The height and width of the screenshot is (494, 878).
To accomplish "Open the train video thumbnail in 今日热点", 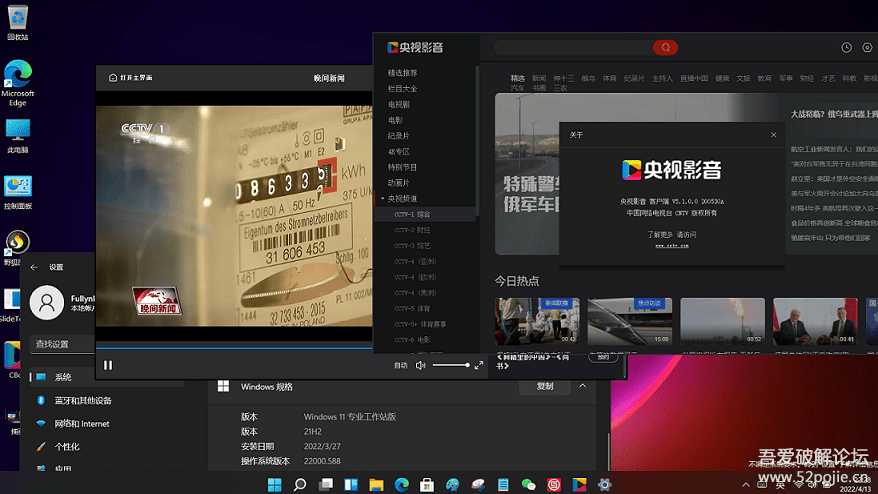I will 630,321.
